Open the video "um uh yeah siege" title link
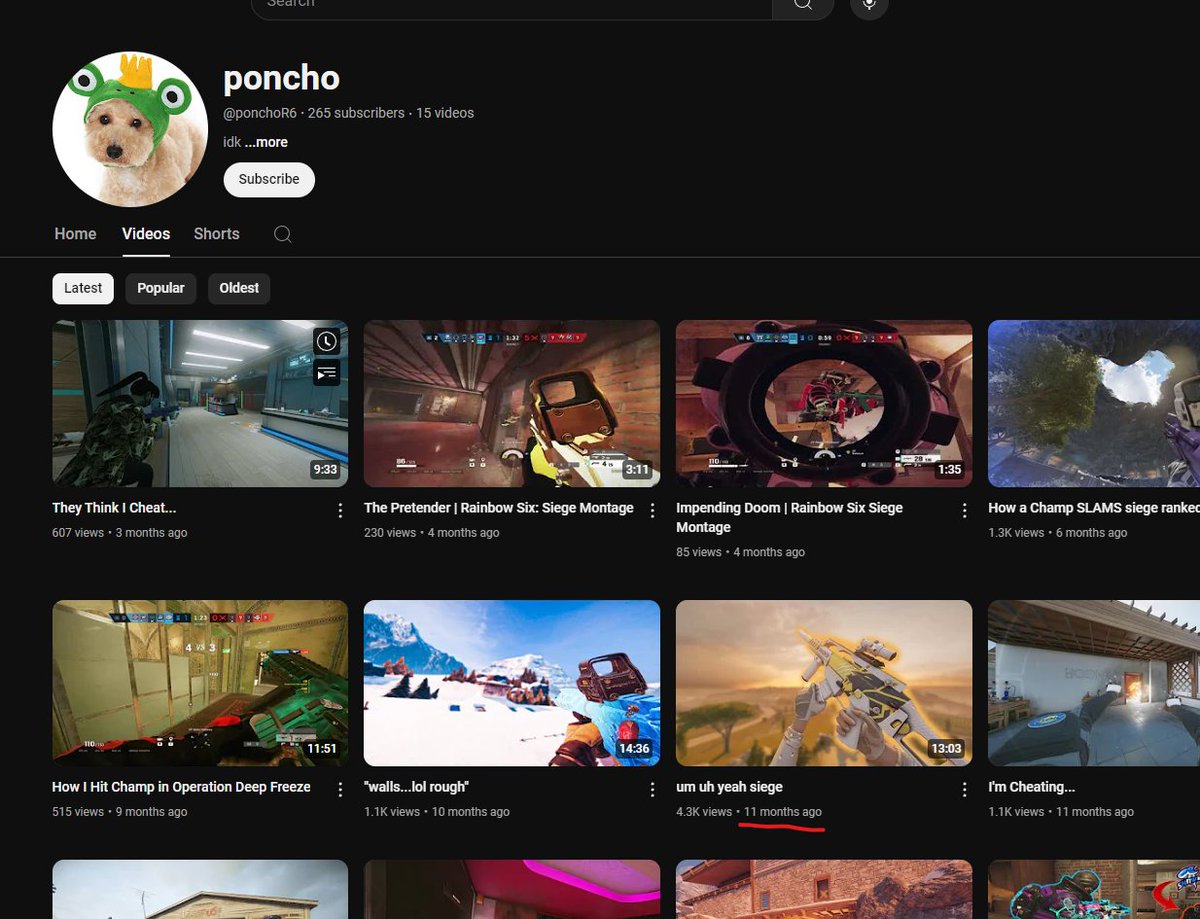The width and height of the screenshot is (1200, 919). 727,786
